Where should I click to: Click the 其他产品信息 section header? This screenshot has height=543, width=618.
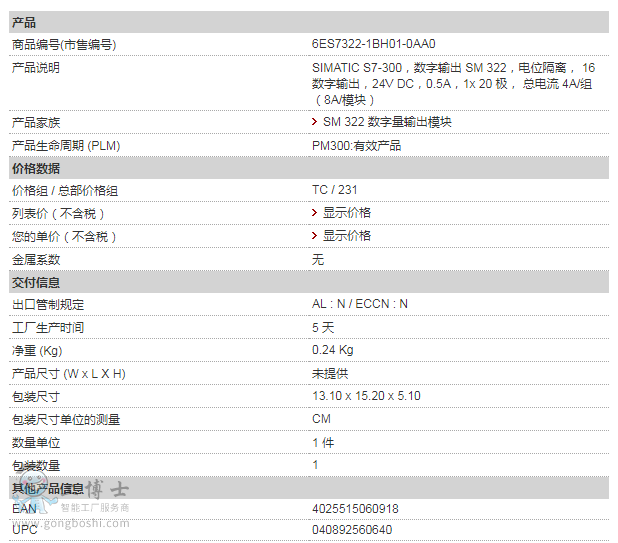[x=309, y=488]
